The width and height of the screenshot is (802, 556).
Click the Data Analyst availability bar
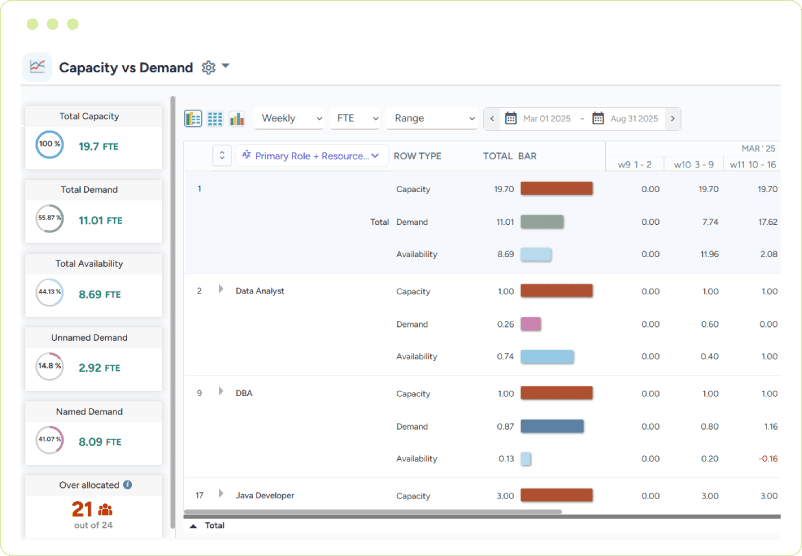click(547, 357)
